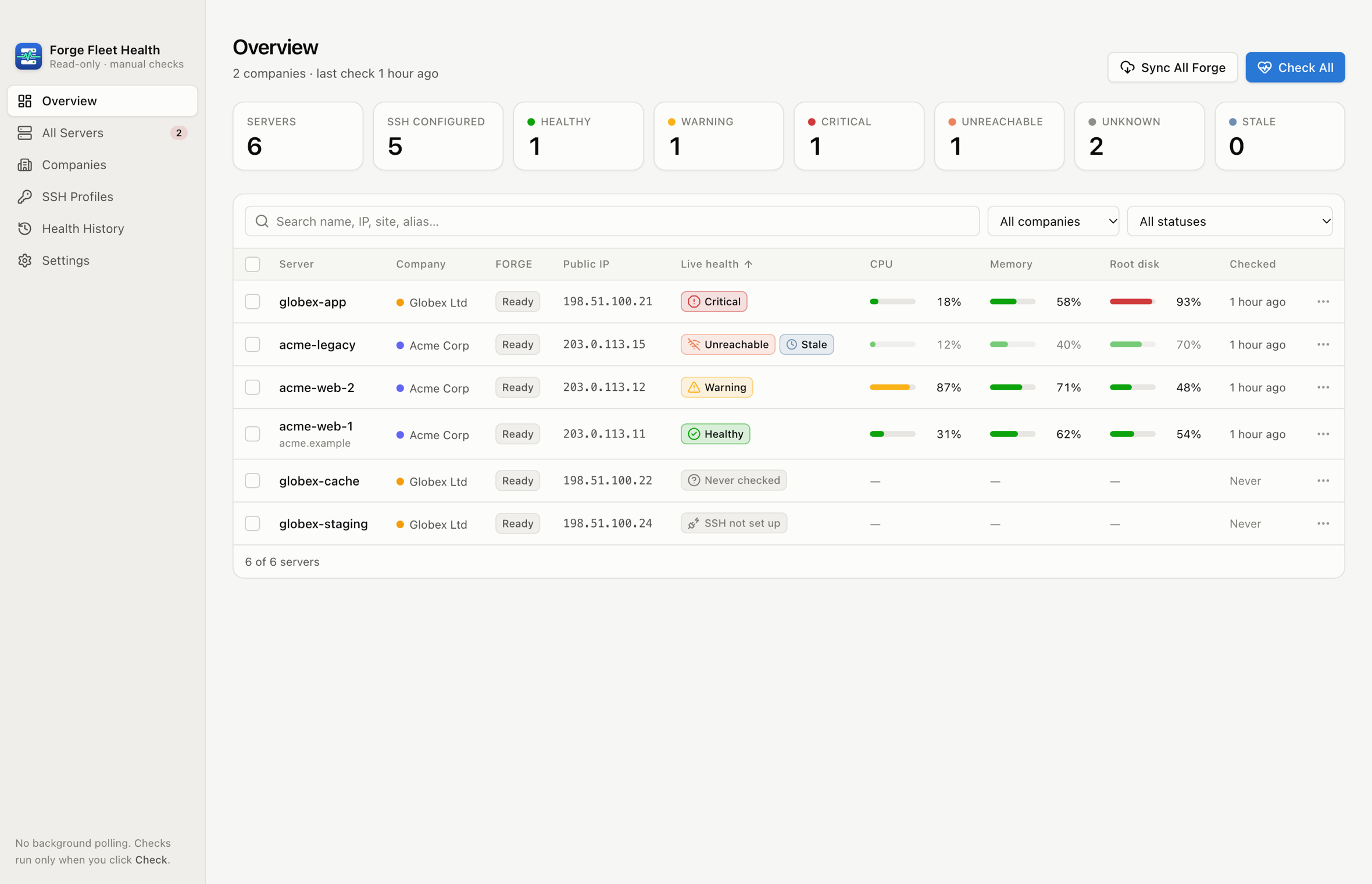
Task: Go to Overview in sidebar
Action: 102,101
